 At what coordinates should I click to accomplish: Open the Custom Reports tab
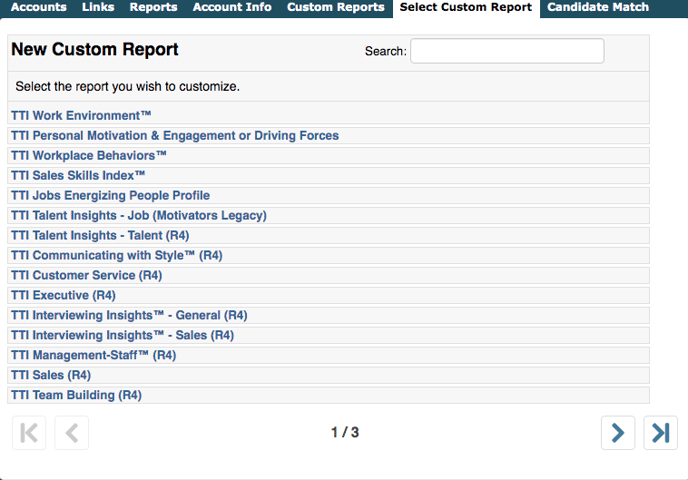(336, 7)
